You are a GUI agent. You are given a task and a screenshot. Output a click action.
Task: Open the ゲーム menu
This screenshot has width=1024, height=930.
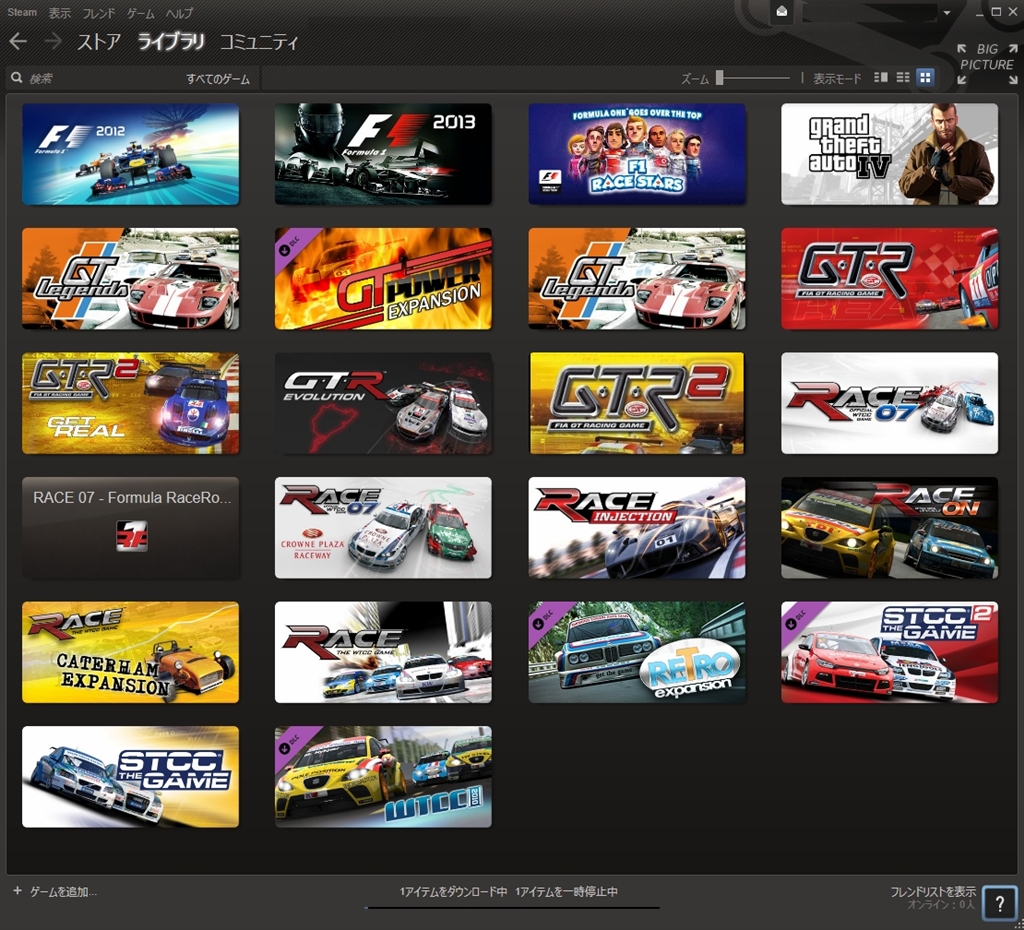point(140,12)
